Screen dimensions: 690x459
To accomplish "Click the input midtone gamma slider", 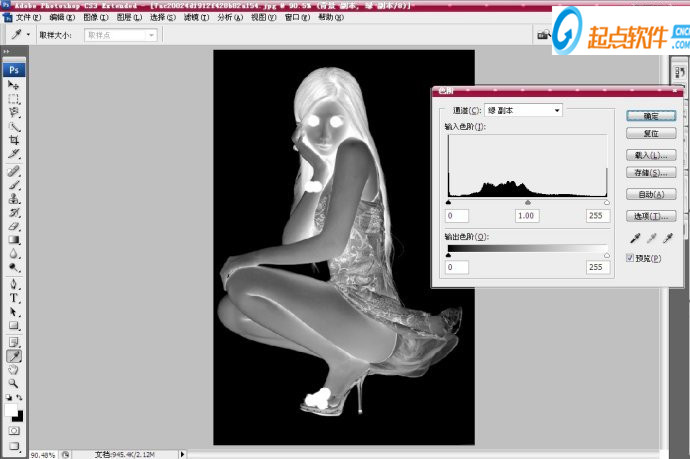I will (x=528, y=202).
